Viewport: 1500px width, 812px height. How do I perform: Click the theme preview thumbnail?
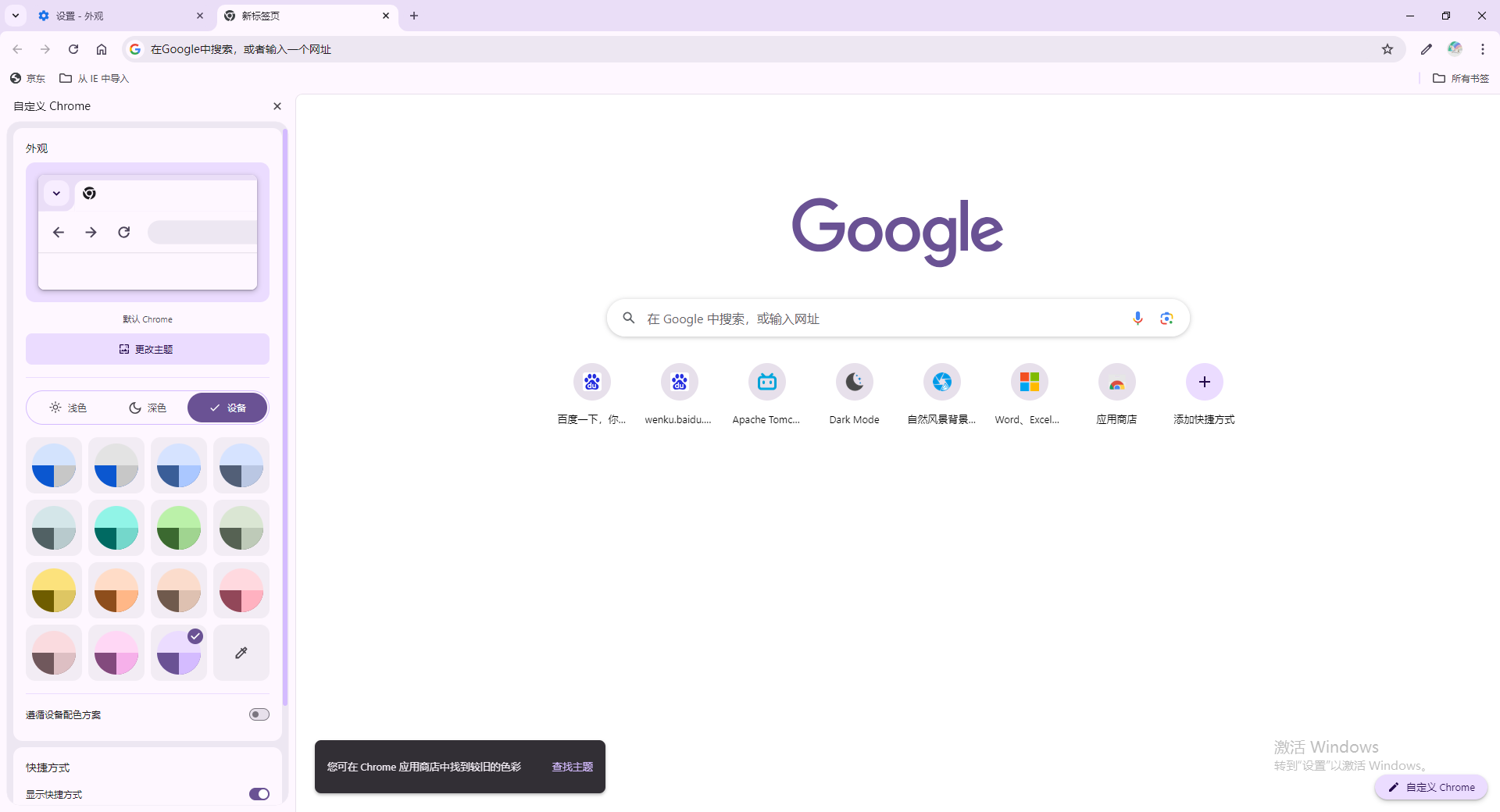click(x=148, y=232)
